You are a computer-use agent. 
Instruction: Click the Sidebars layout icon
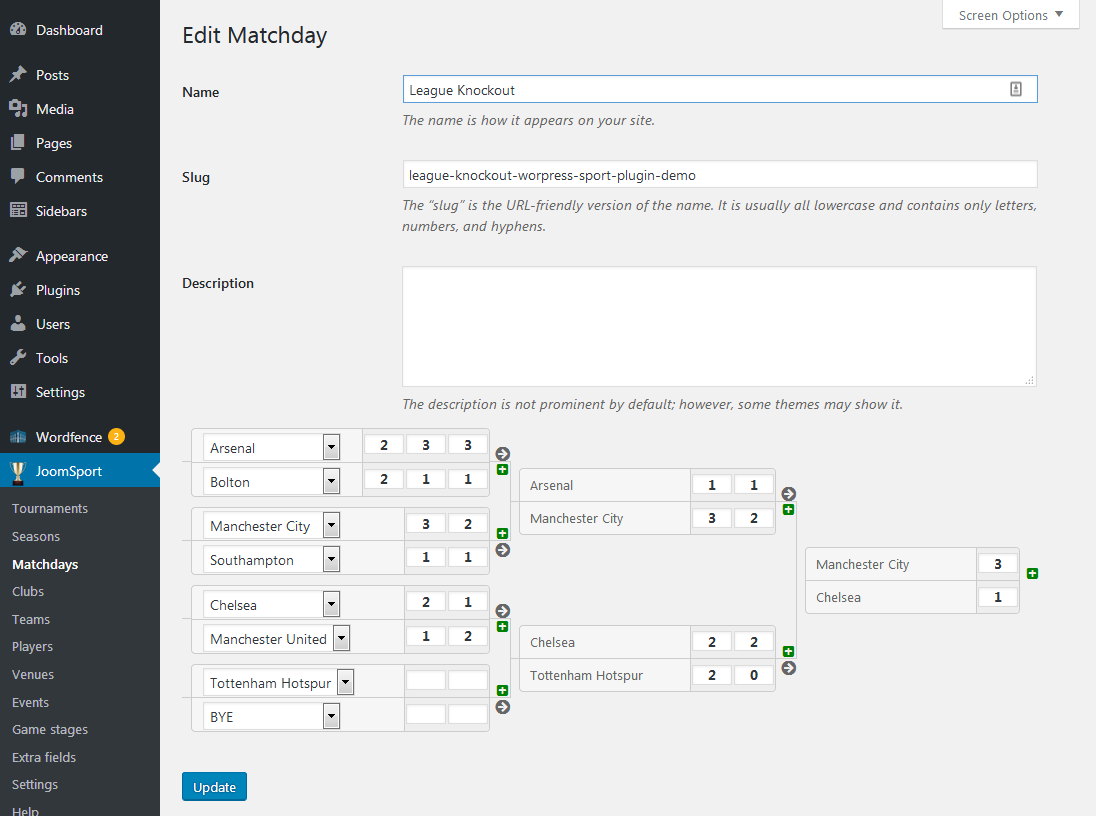point(18,210)
